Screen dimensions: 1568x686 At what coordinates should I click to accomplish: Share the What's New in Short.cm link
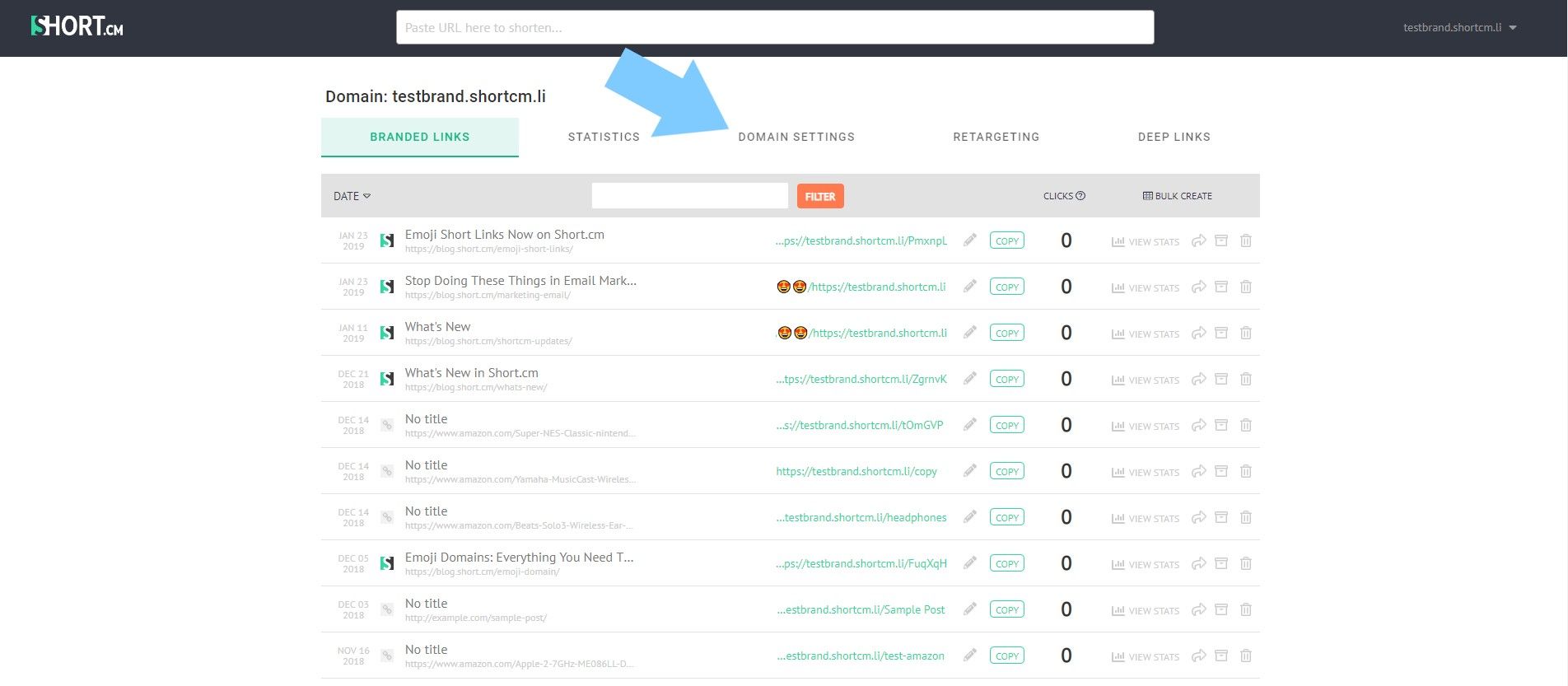1199,379
